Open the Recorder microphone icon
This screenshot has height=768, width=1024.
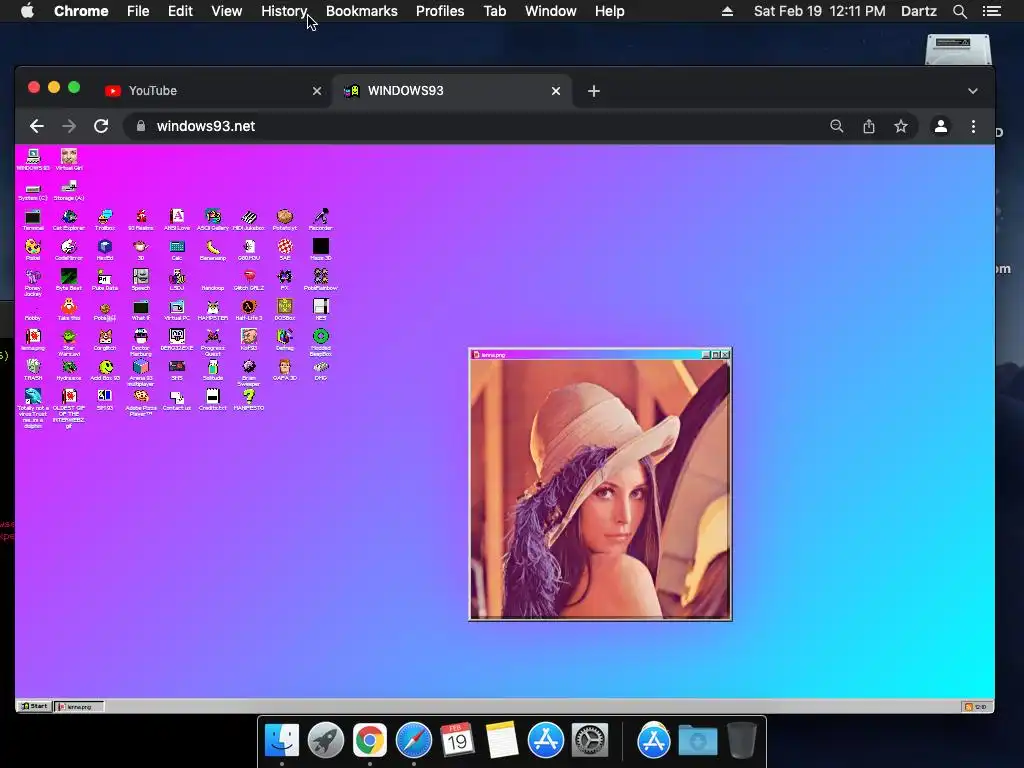(320, 219)
